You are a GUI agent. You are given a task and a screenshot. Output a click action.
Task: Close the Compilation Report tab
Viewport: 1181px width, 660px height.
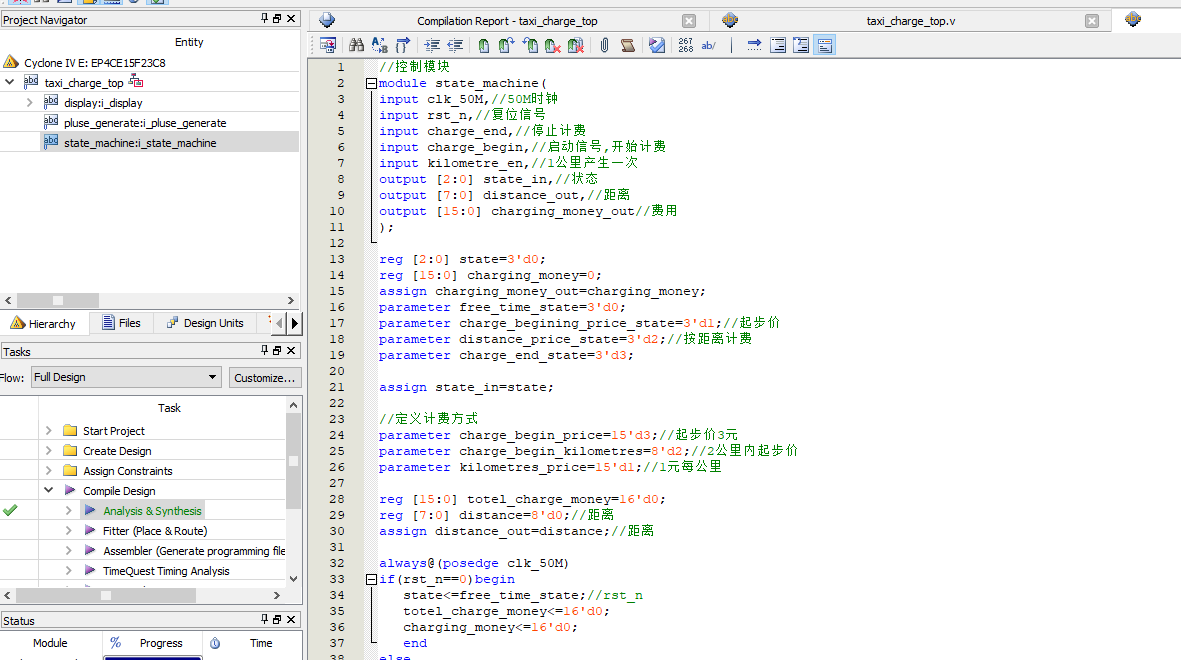689,21
